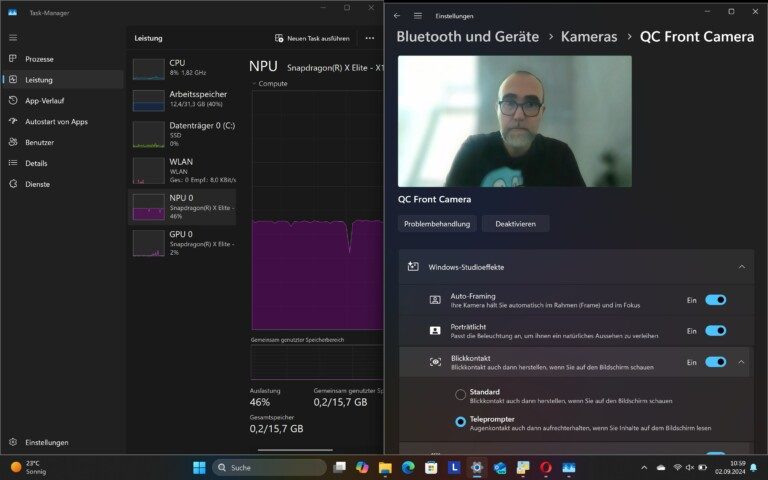Image resolution: width=768 pixels, height=480 pixels.
Task: Navigate to Bluetooth und Geräte breadcrumb
Action: [x=468, y=37]
